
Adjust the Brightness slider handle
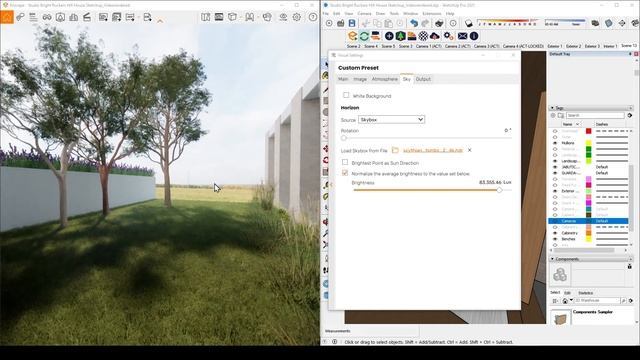click(x=499, y=190)
